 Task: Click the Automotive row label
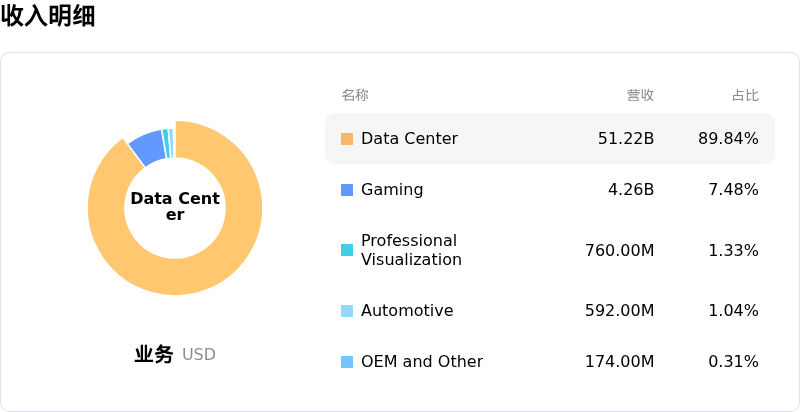[x=407, y=311]
